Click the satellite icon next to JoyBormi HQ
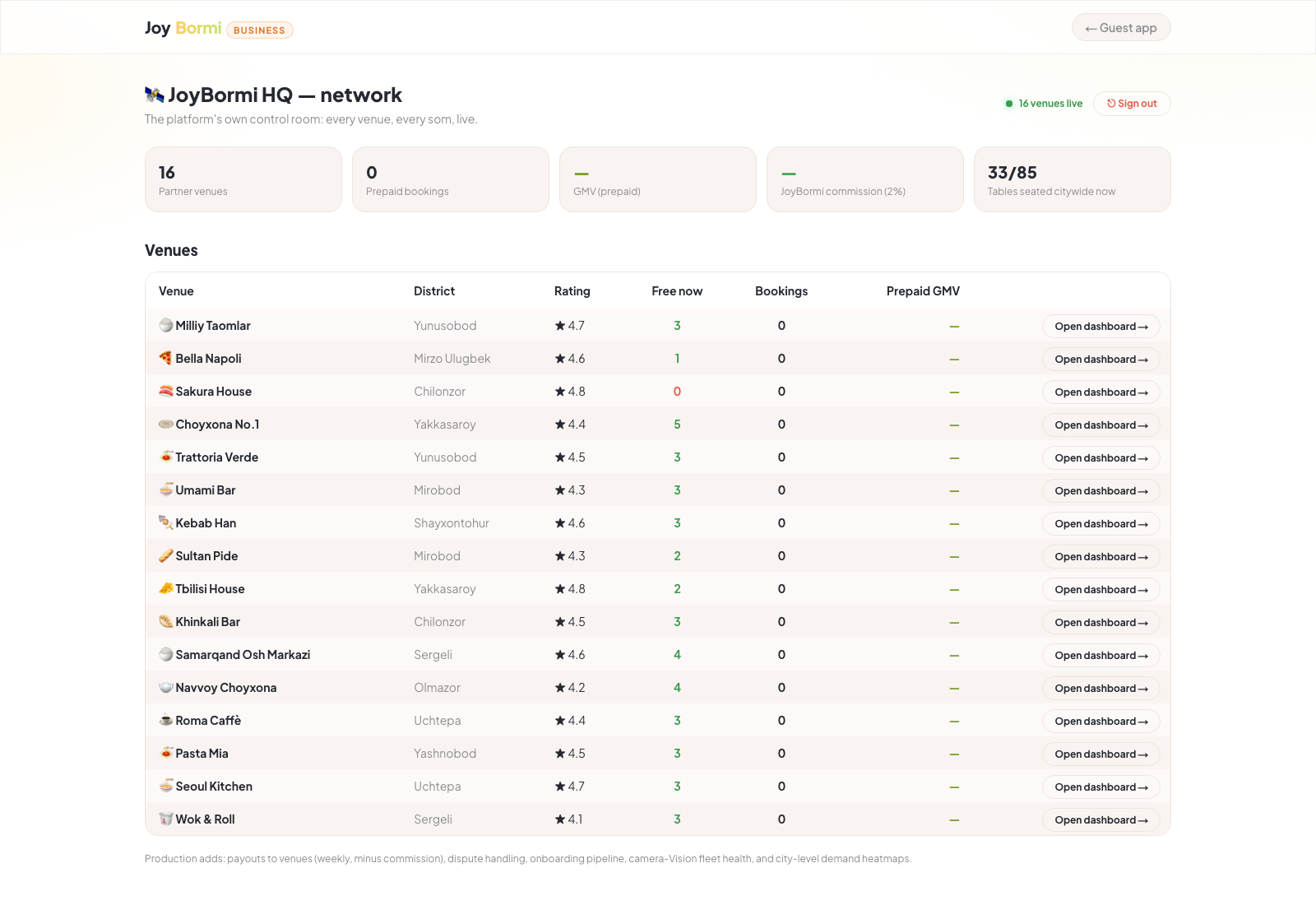Image resolution: width=1316 pixels, height=905 pixels. (155, 95)
